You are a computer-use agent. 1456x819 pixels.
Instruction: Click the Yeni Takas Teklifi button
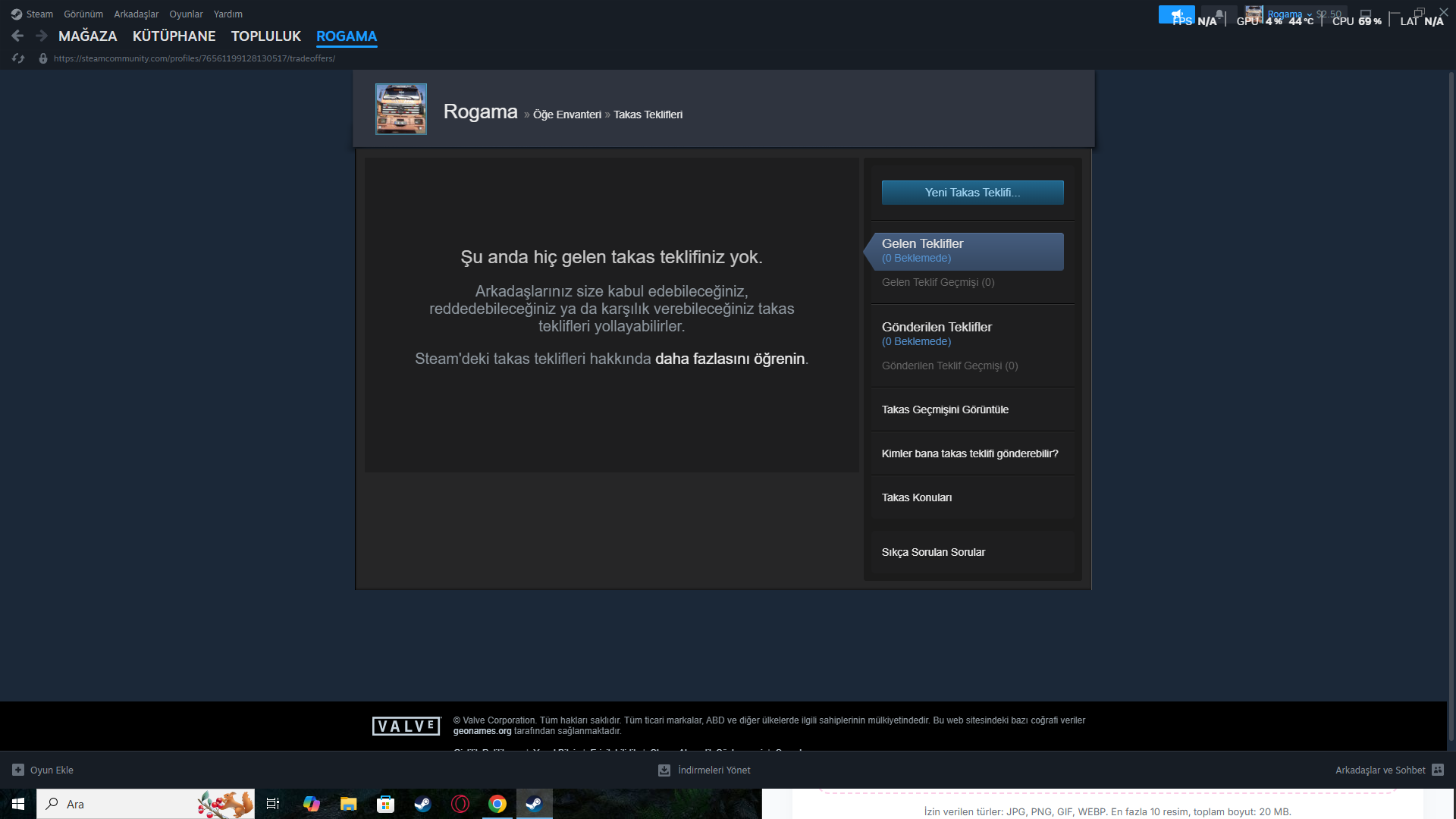tap(973, 193)
